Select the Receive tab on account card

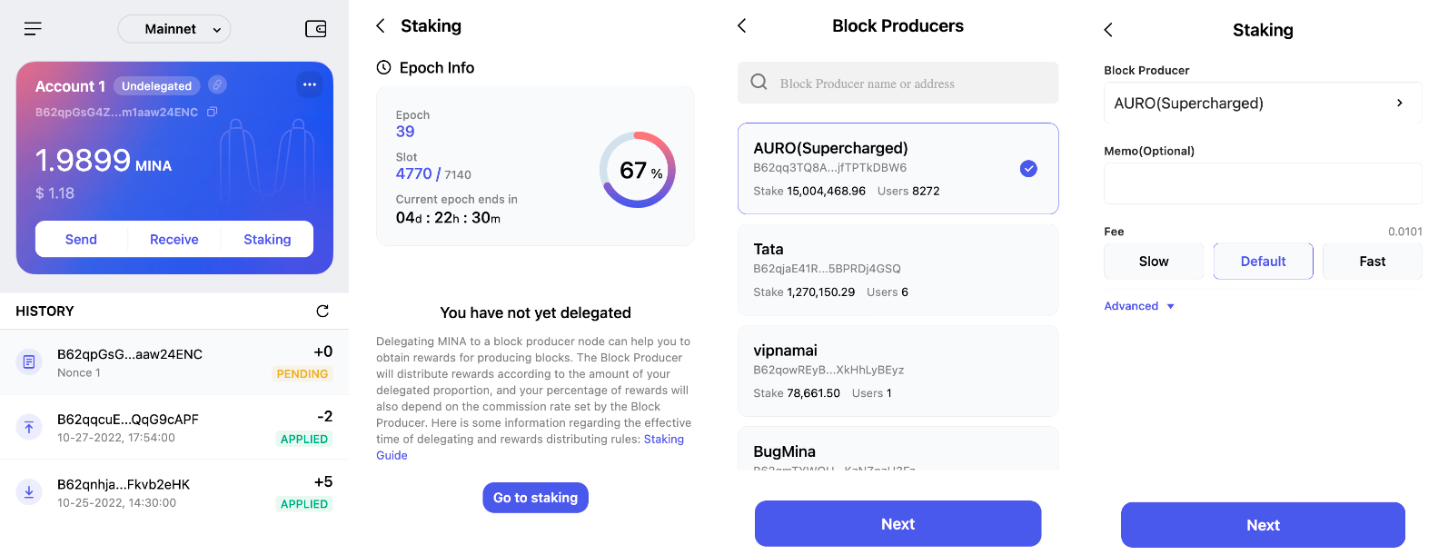point(174,239)
